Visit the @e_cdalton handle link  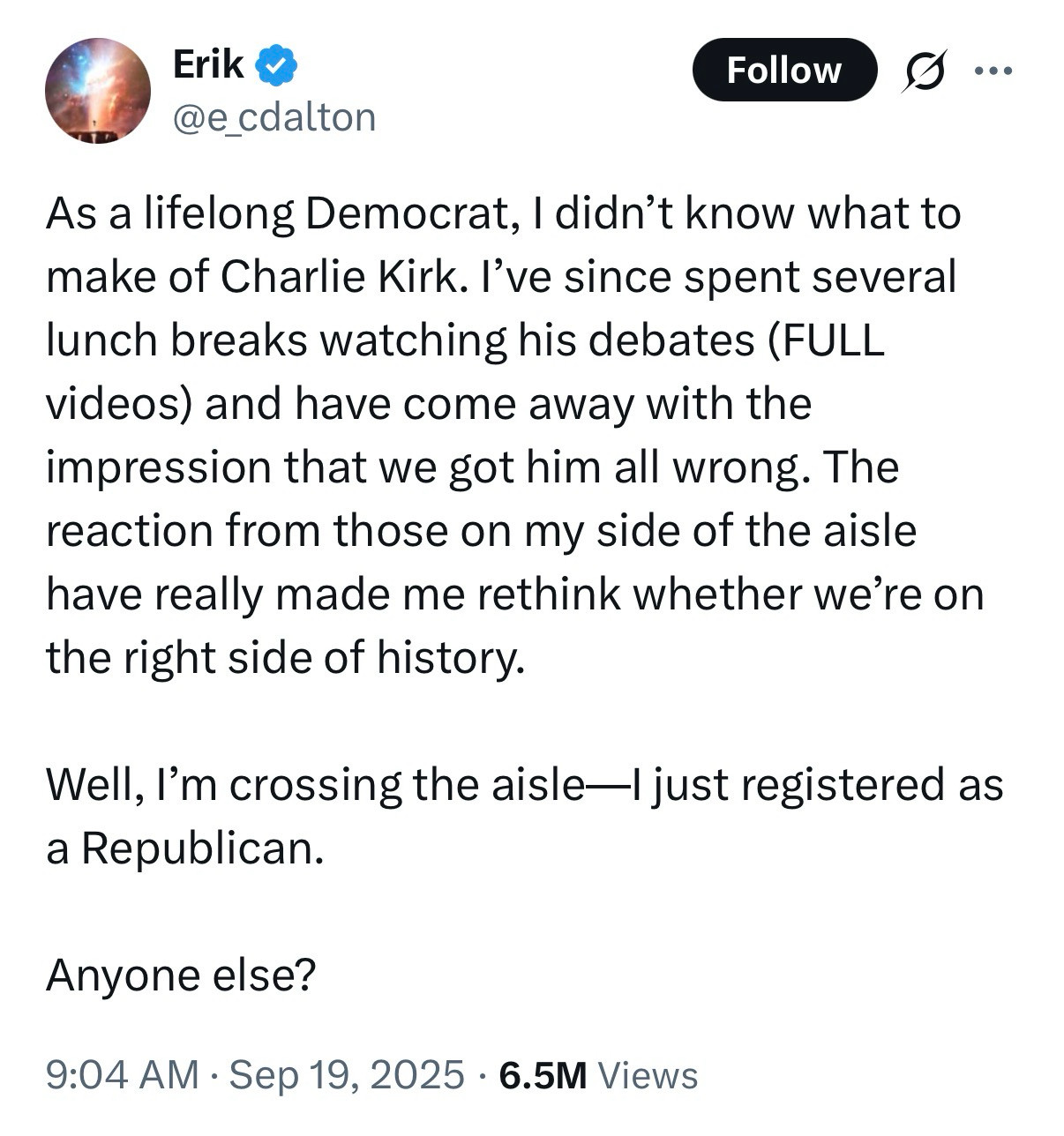(274, 117)
